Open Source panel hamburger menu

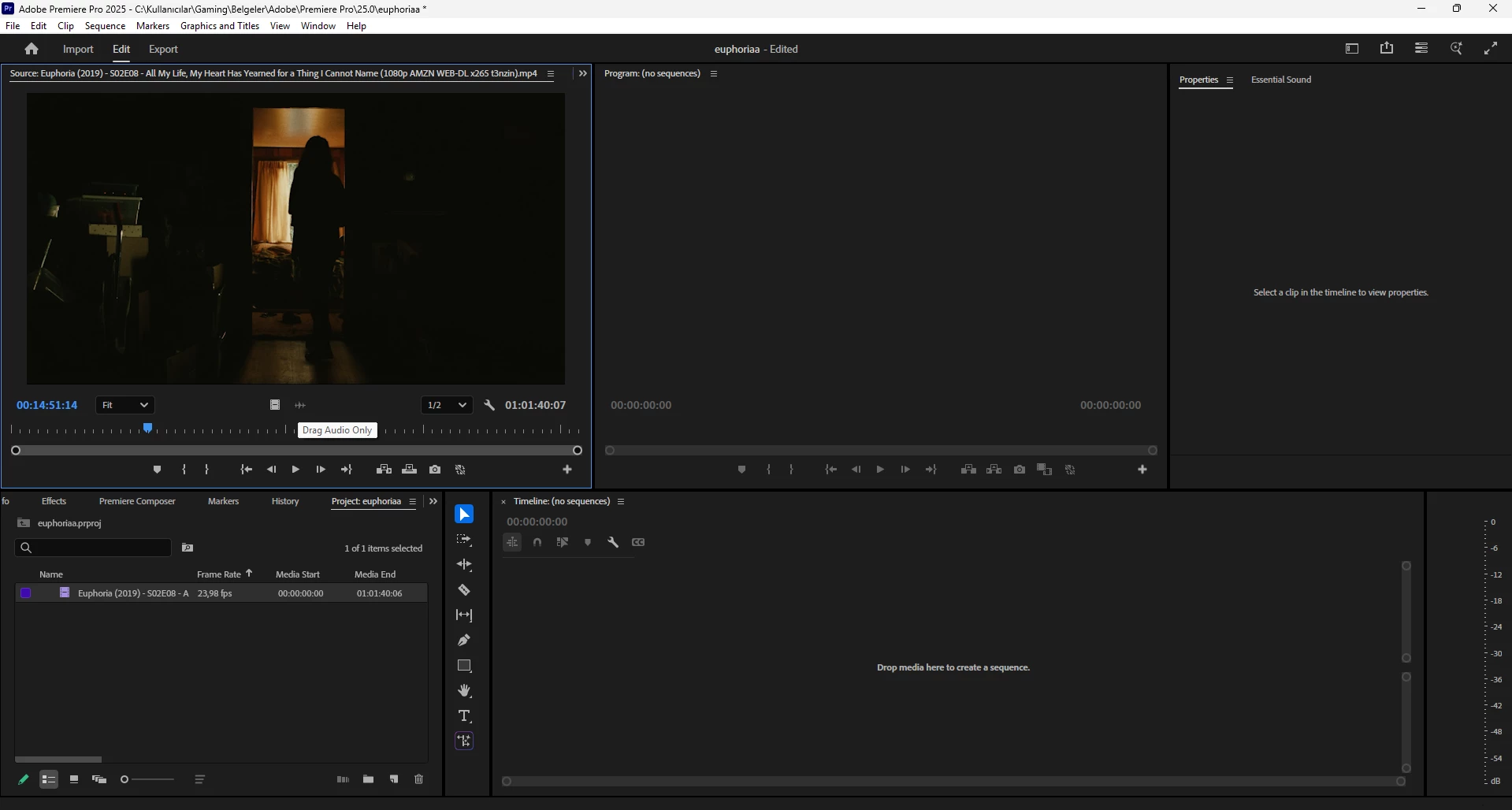coord(551,74)
